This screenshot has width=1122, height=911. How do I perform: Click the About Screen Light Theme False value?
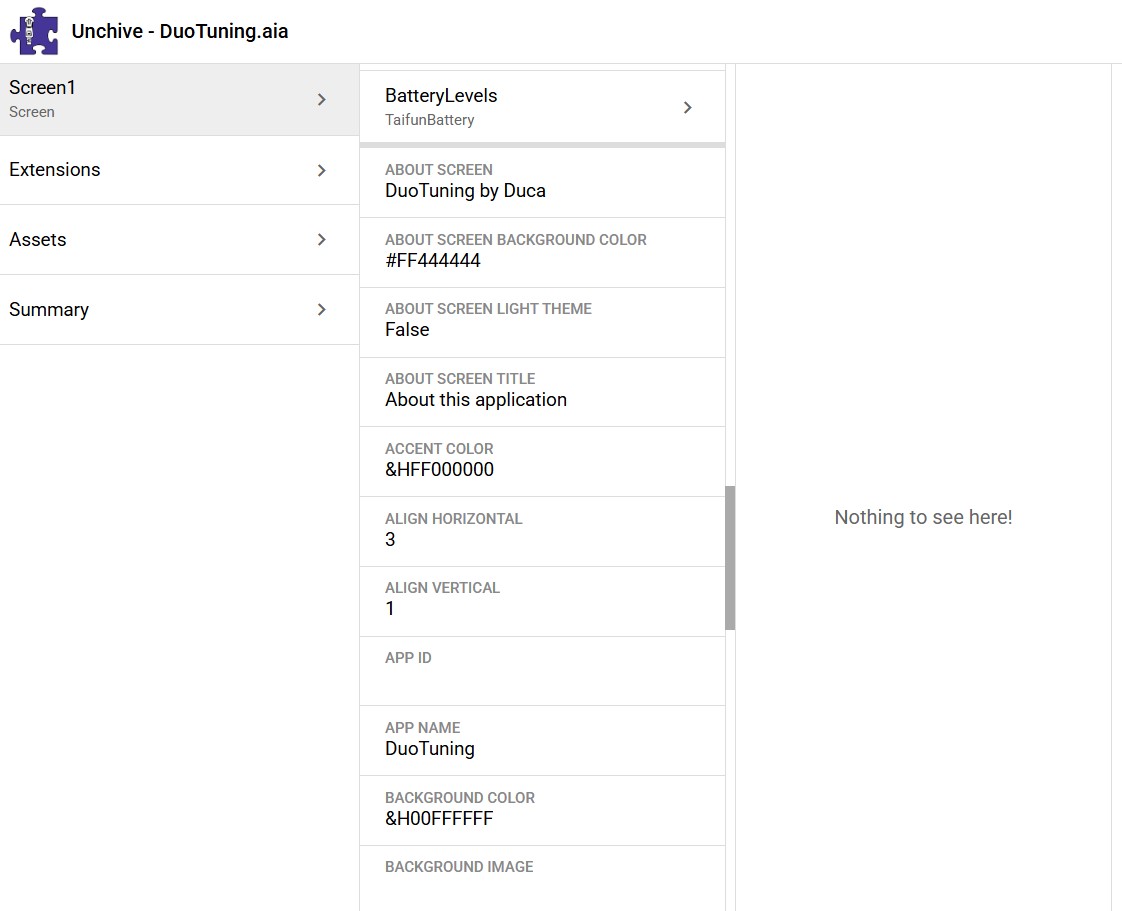pyautogui.click(x=407, y=330)
